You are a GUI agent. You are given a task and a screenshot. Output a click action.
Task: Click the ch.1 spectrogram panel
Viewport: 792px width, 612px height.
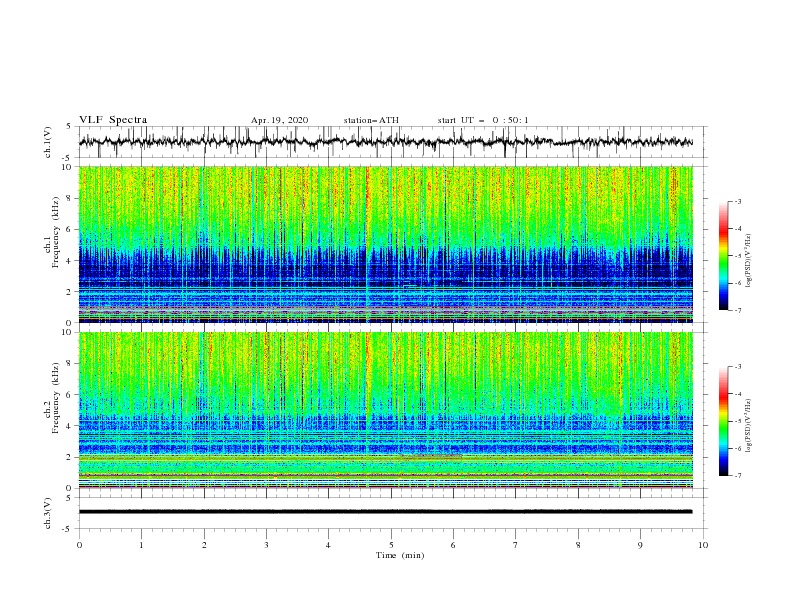click(x=386, y=244)
